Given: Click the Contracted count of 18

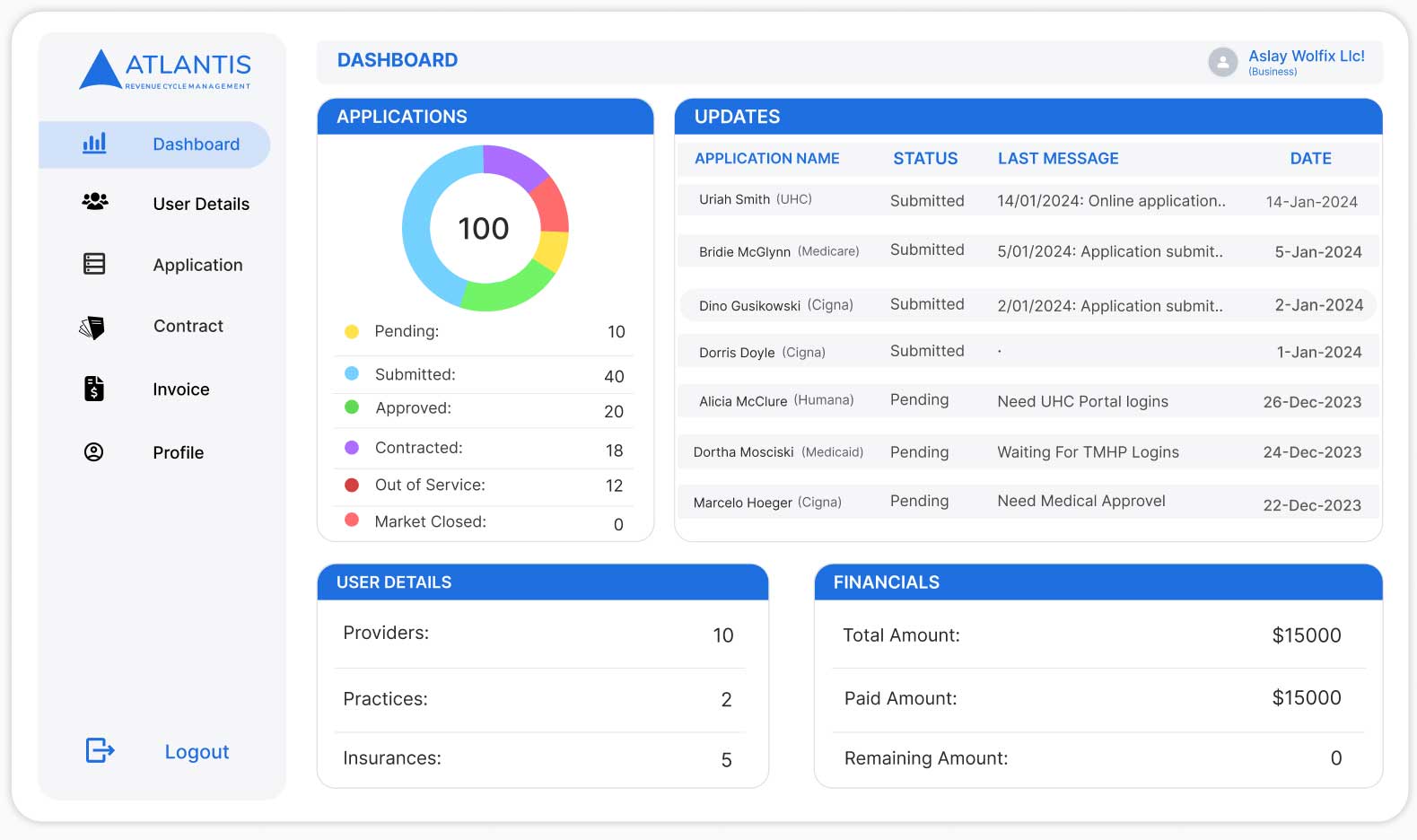Looking at the screenshot, I should pos(614,451).
